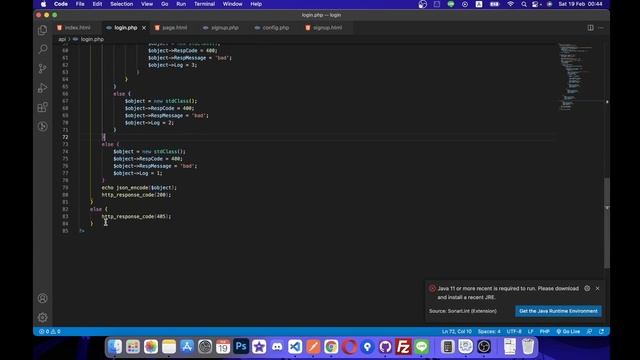
Task: Open the Go menu
Action: [164, 4]
